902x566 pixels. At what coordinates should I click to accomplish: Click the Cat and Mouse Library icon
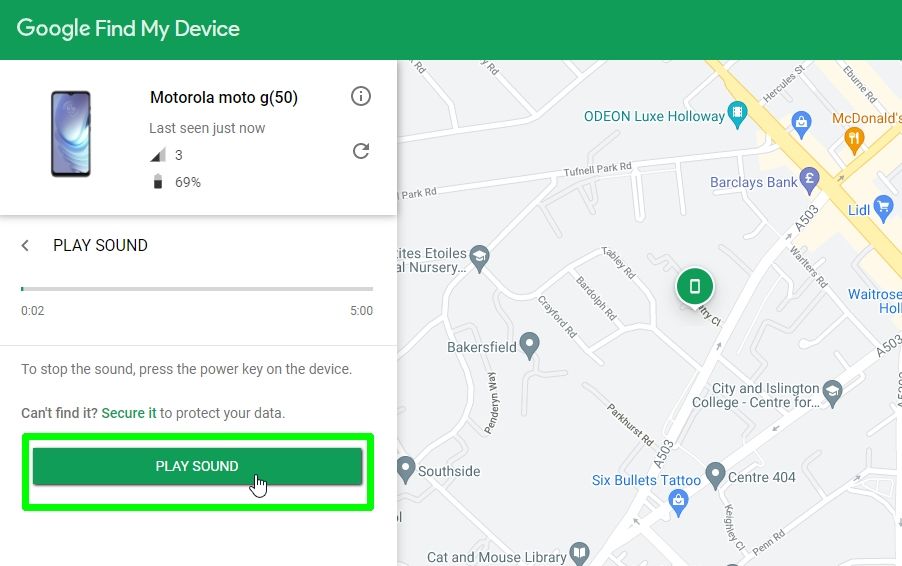[x=579, y=553]
